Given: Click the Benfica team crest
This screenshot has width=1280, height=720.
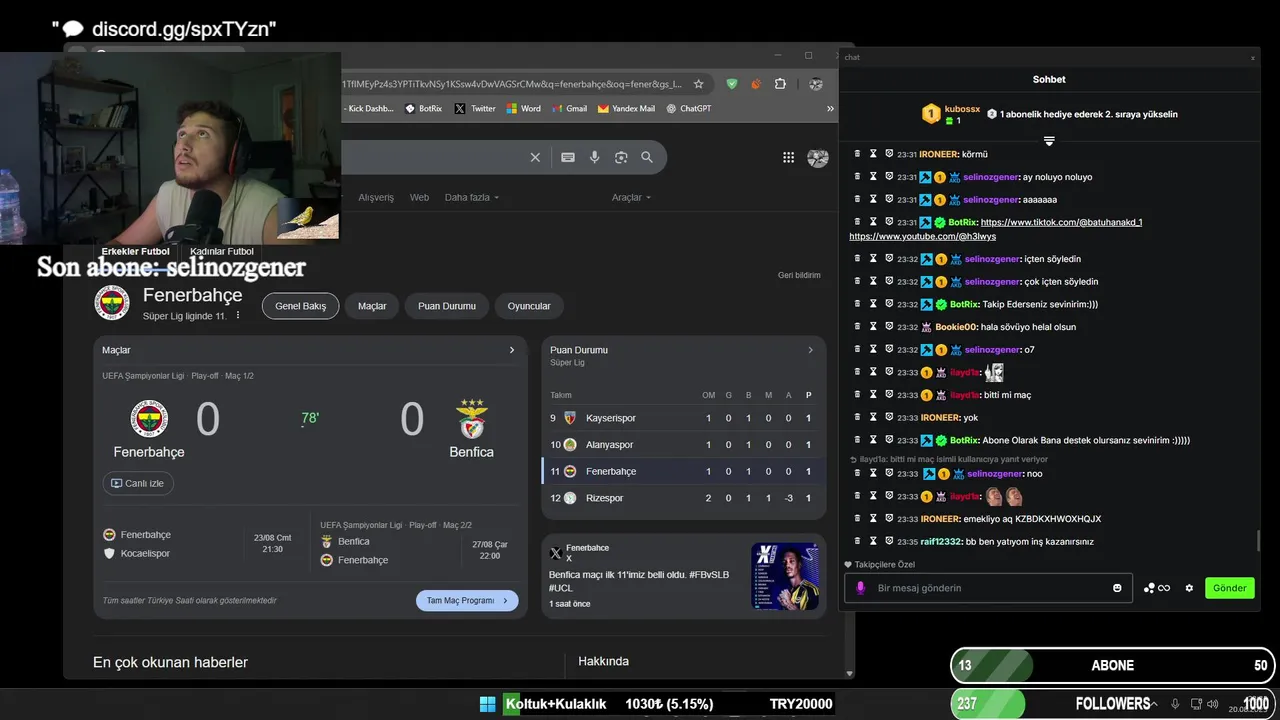Looking at the screenshot, I should (471, 420).
